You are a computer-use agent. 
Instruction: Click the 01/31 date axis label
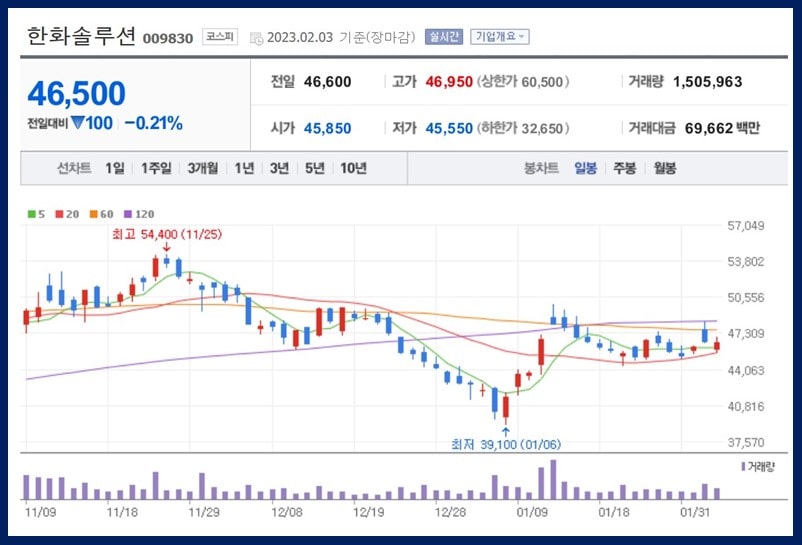pos(695,512)
